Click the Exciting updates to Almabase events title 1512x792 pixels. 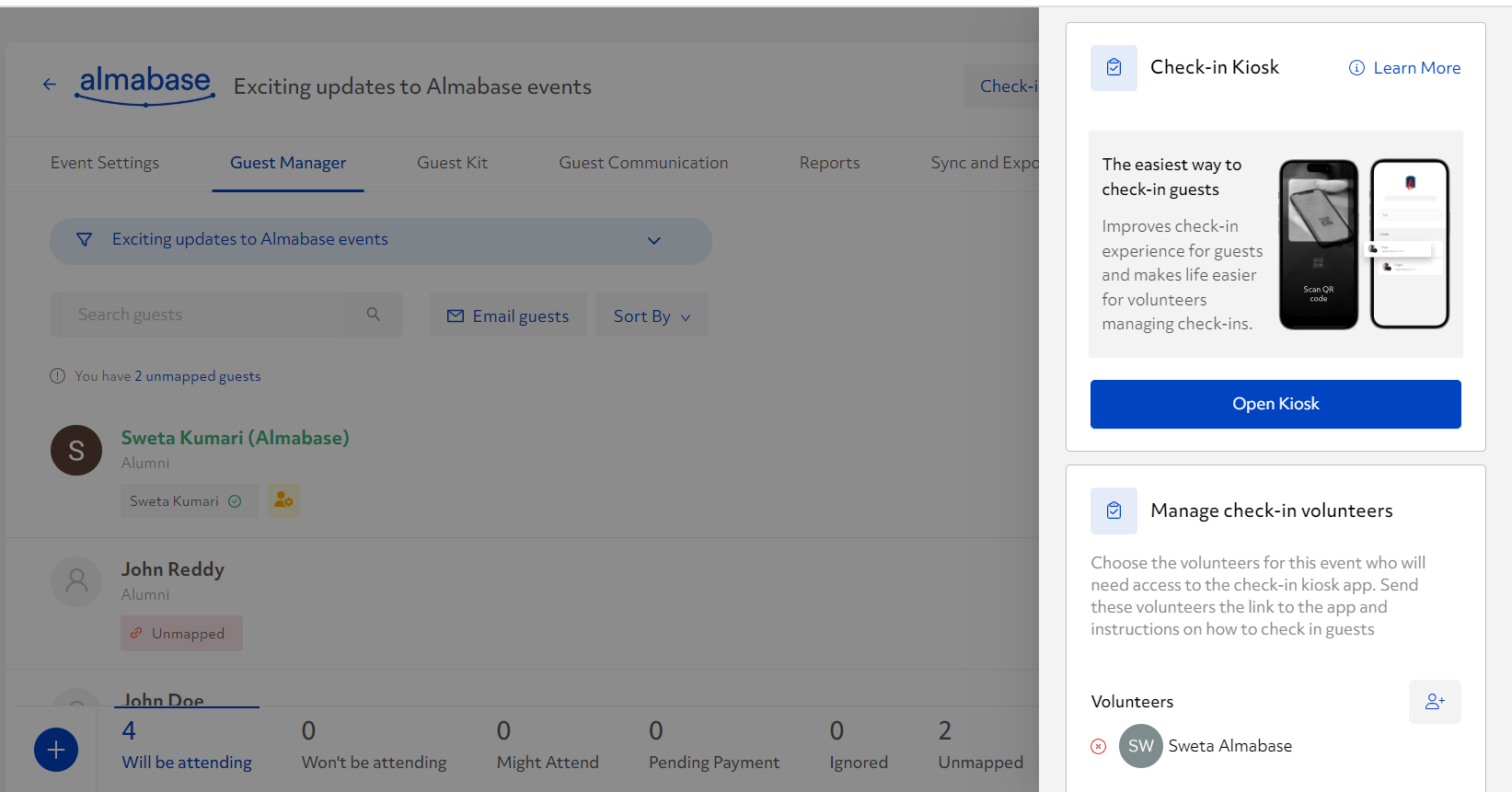point(412,86)
